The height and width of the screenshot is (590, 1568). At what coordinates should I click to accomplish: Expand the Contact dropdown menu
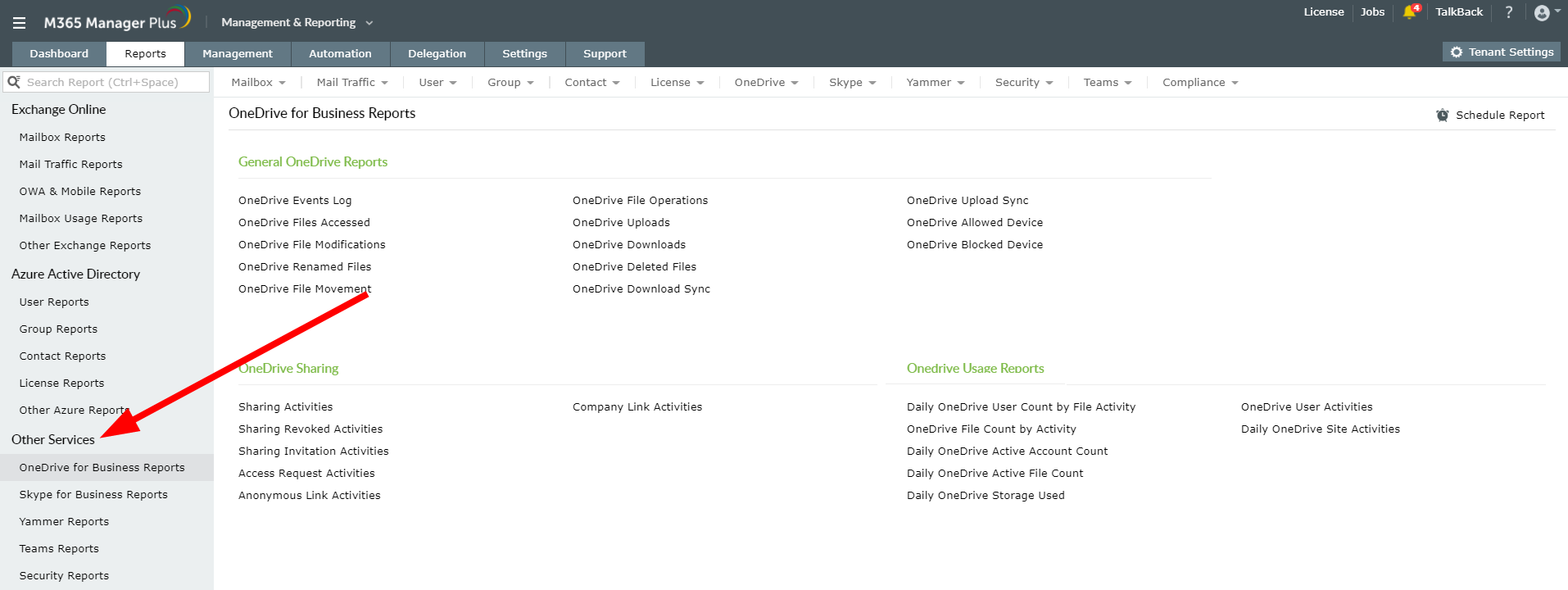[x=592, y=82]
